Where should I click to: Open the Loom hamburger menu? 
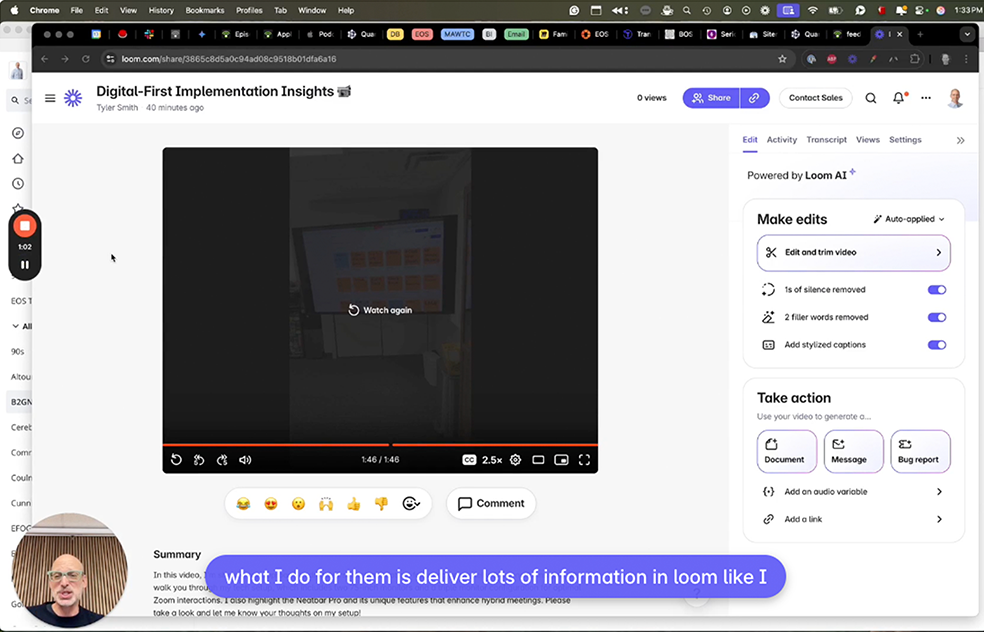pos(50,98)
